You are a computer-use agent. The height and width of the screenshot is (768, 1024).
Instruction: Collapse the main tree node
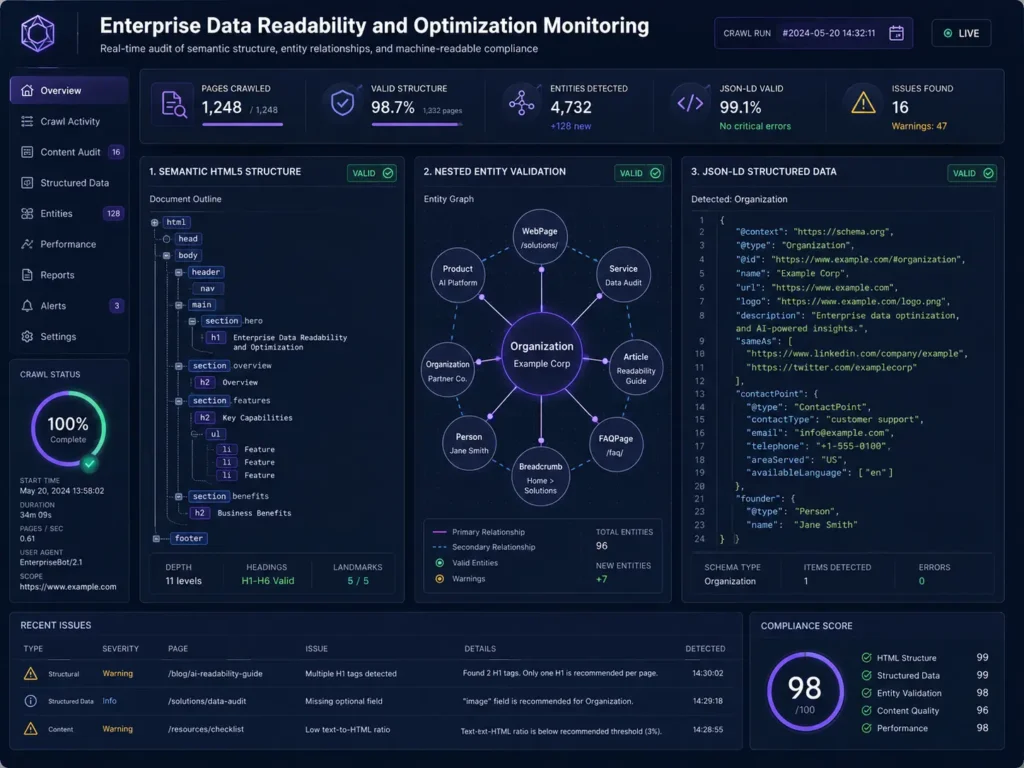[x=178, y=305]
